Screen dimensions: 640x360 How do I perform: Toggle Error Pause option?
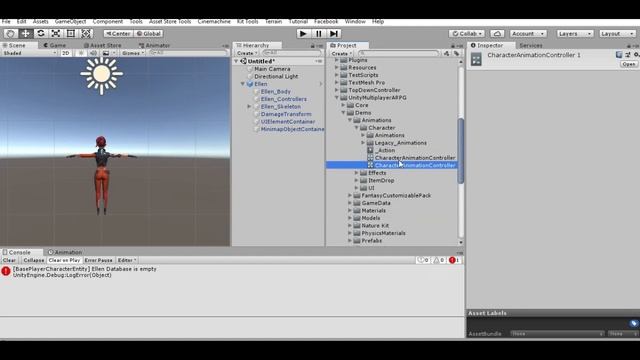pyautogui.click(x=98, y=260)
